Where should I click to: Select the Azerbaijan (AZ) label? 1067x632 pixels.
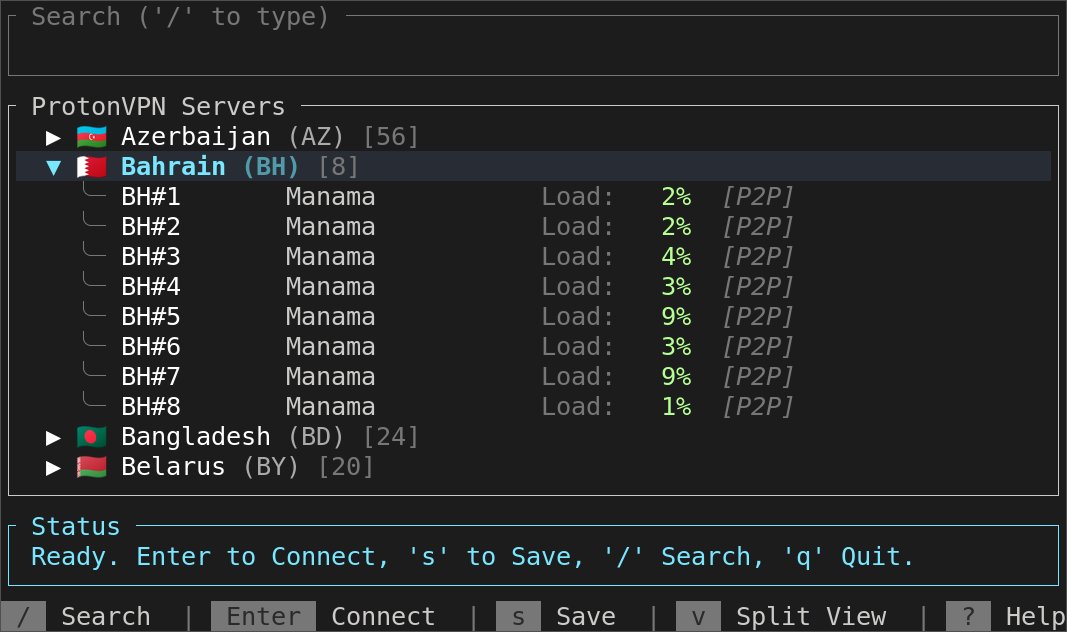[x=232, y=137]
